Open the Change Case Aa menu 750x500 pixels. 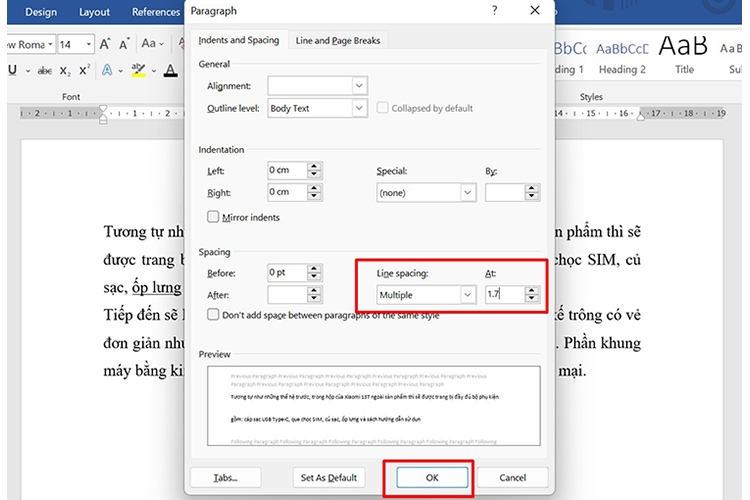click(x=152, y=44)
